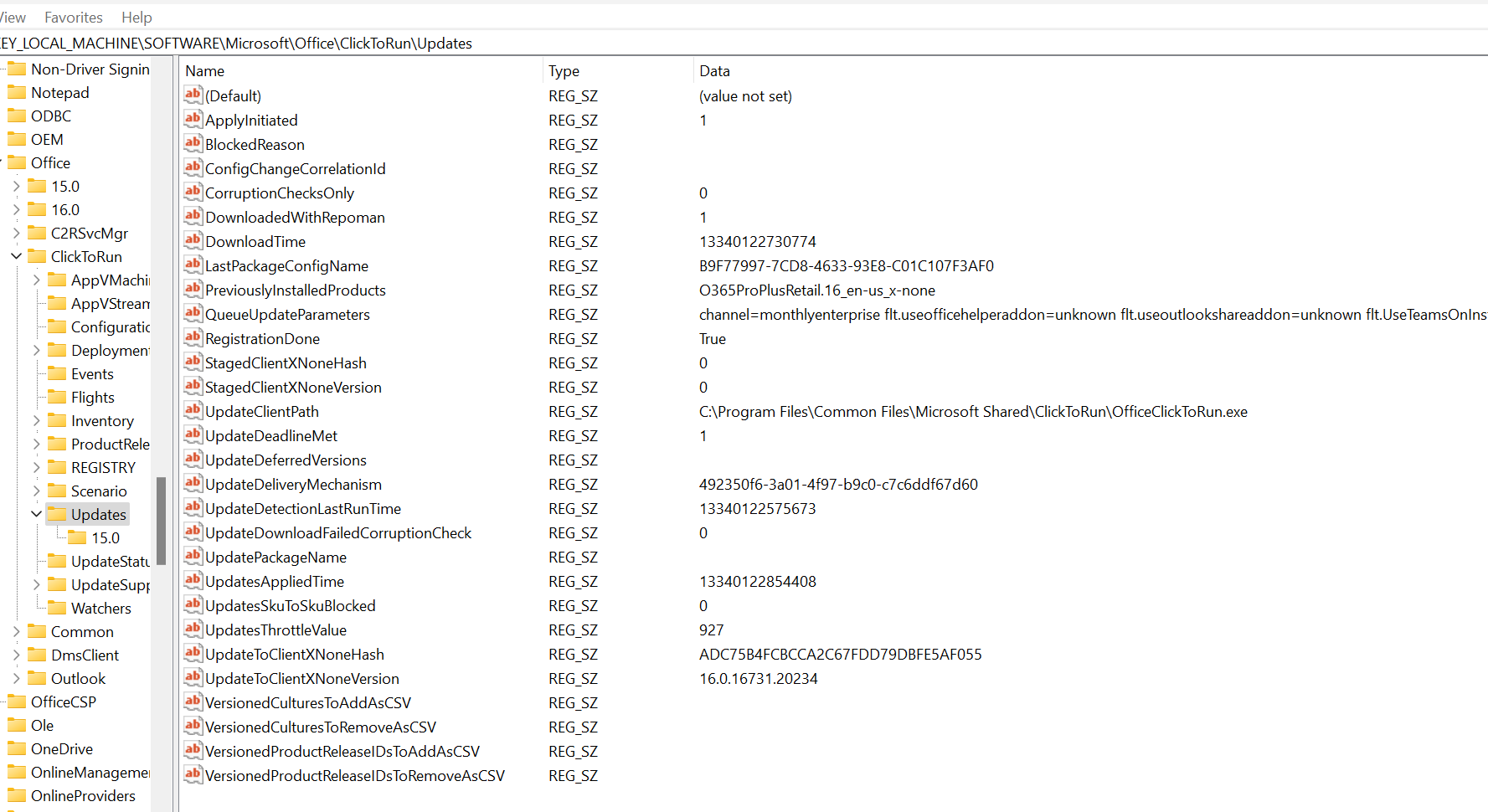Click the ApplyInitiated string value icon
The width and height of the screenshot is (1488, 812).
point(193,119)
